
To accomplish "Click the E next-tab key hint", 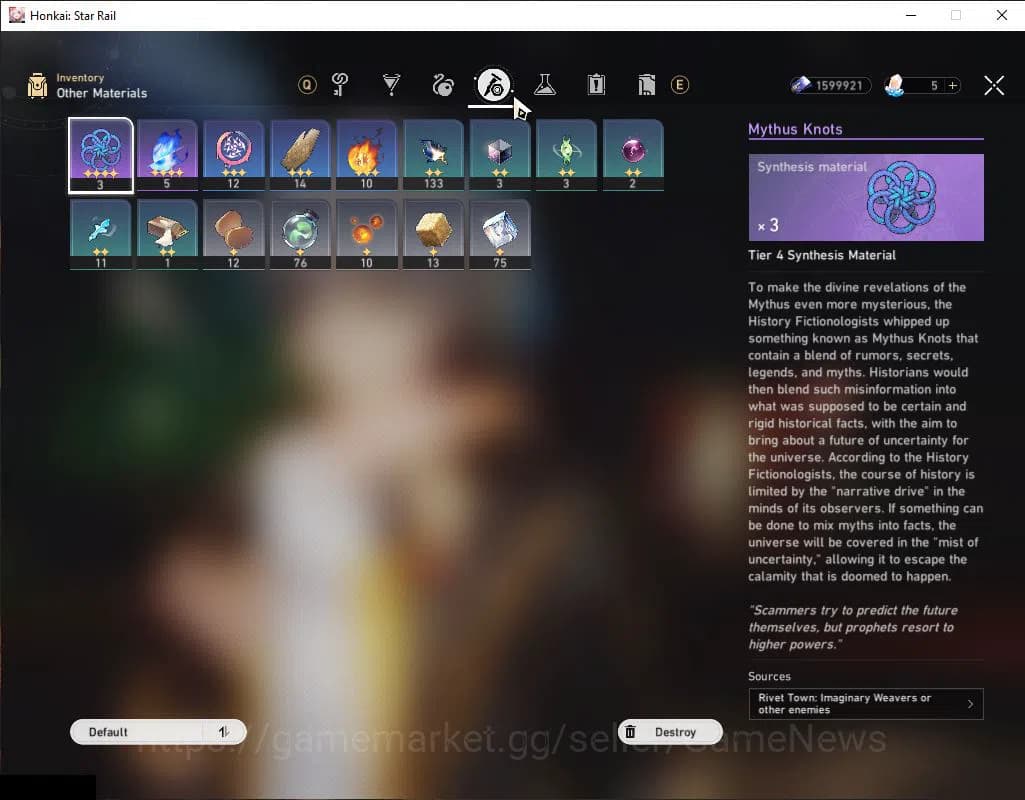I will click(680, 84).
